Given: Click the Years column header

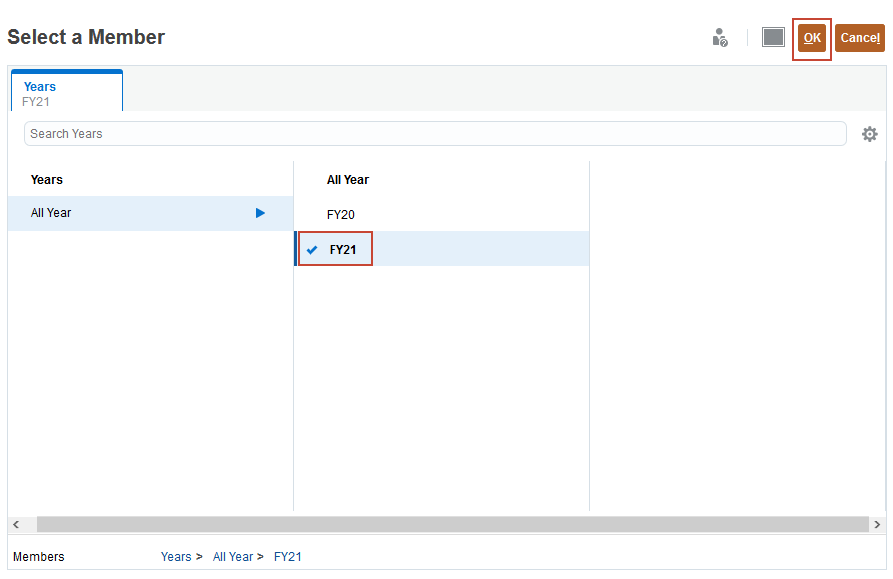Looking at the screenshot, I should (x=47, y=180).
